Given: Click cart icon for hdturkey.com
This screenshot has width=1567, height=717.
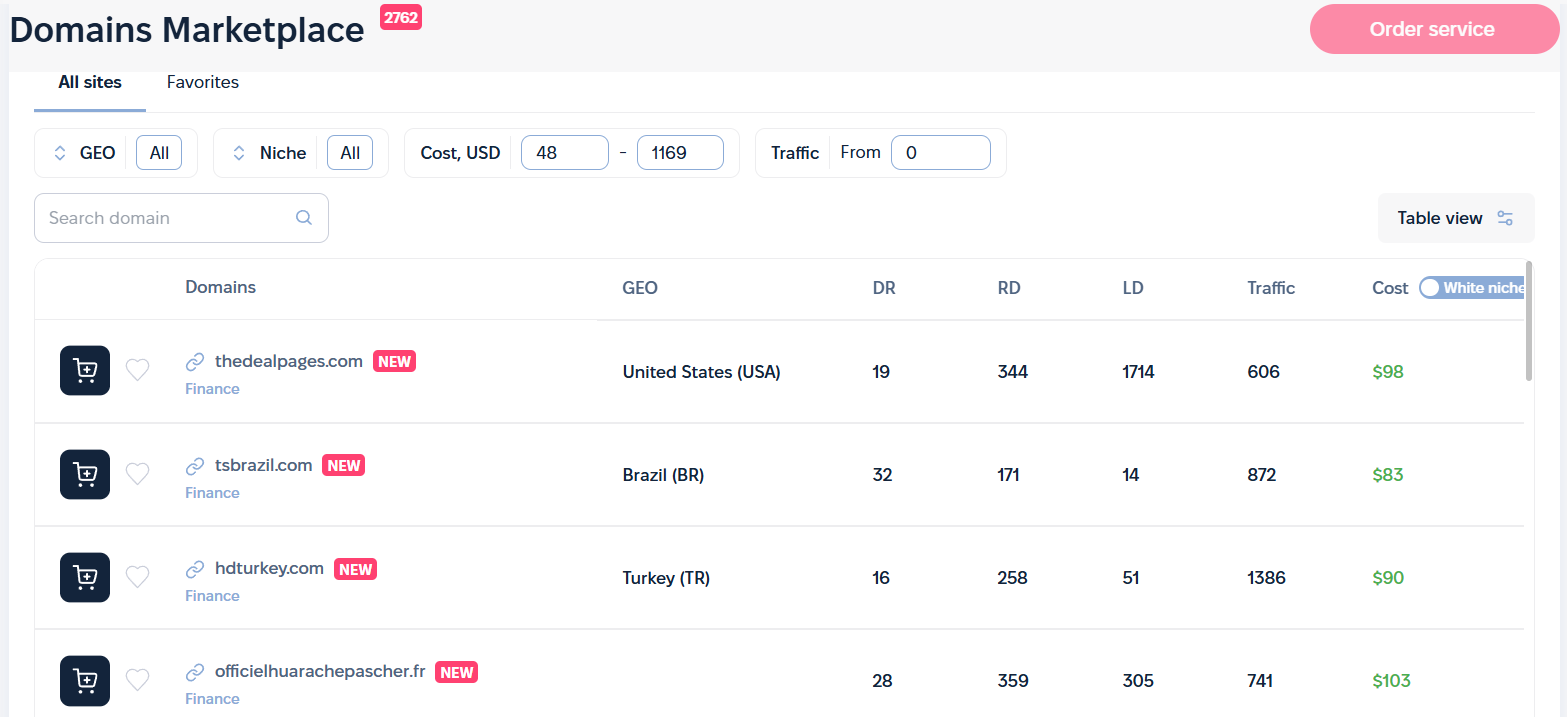Looking at the screenshot, I should 85,577.
